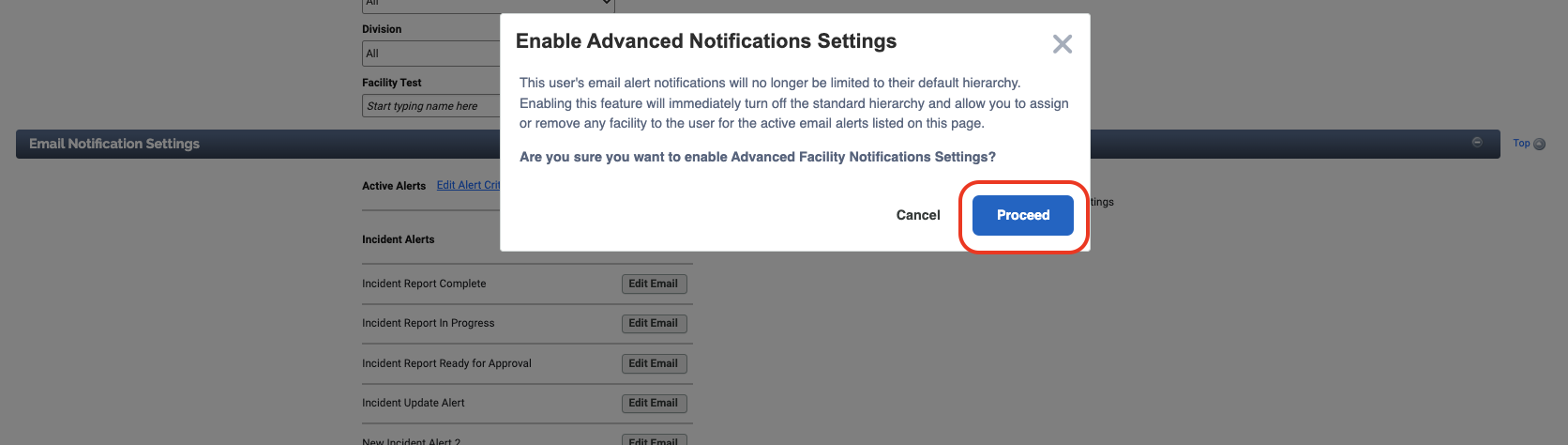Click the dialog title text
This screenshot has height=445, width=1568.
[x=705, y=41]
